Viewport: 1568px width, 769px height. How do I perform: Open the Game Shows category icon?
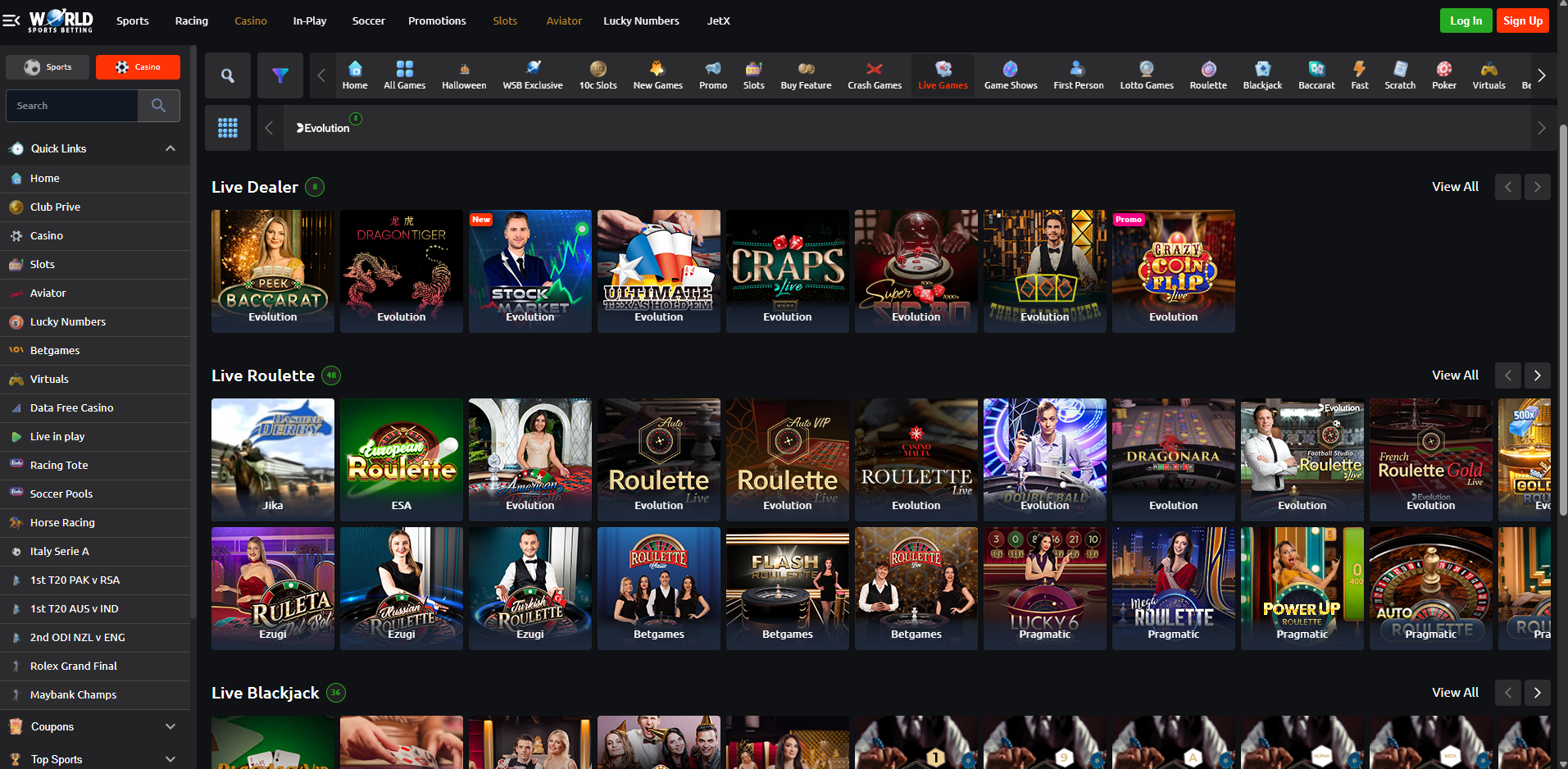[x=1010, y=75]
